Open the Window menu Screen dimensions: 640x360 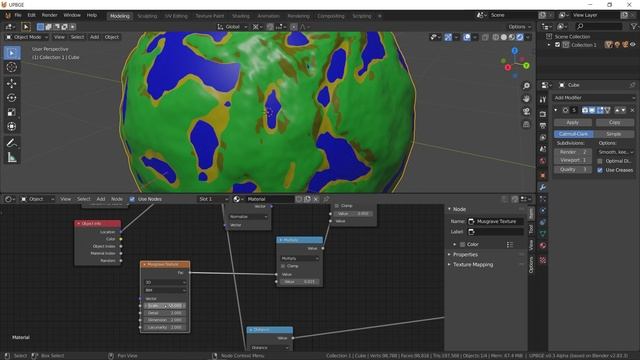coord(72,15)
